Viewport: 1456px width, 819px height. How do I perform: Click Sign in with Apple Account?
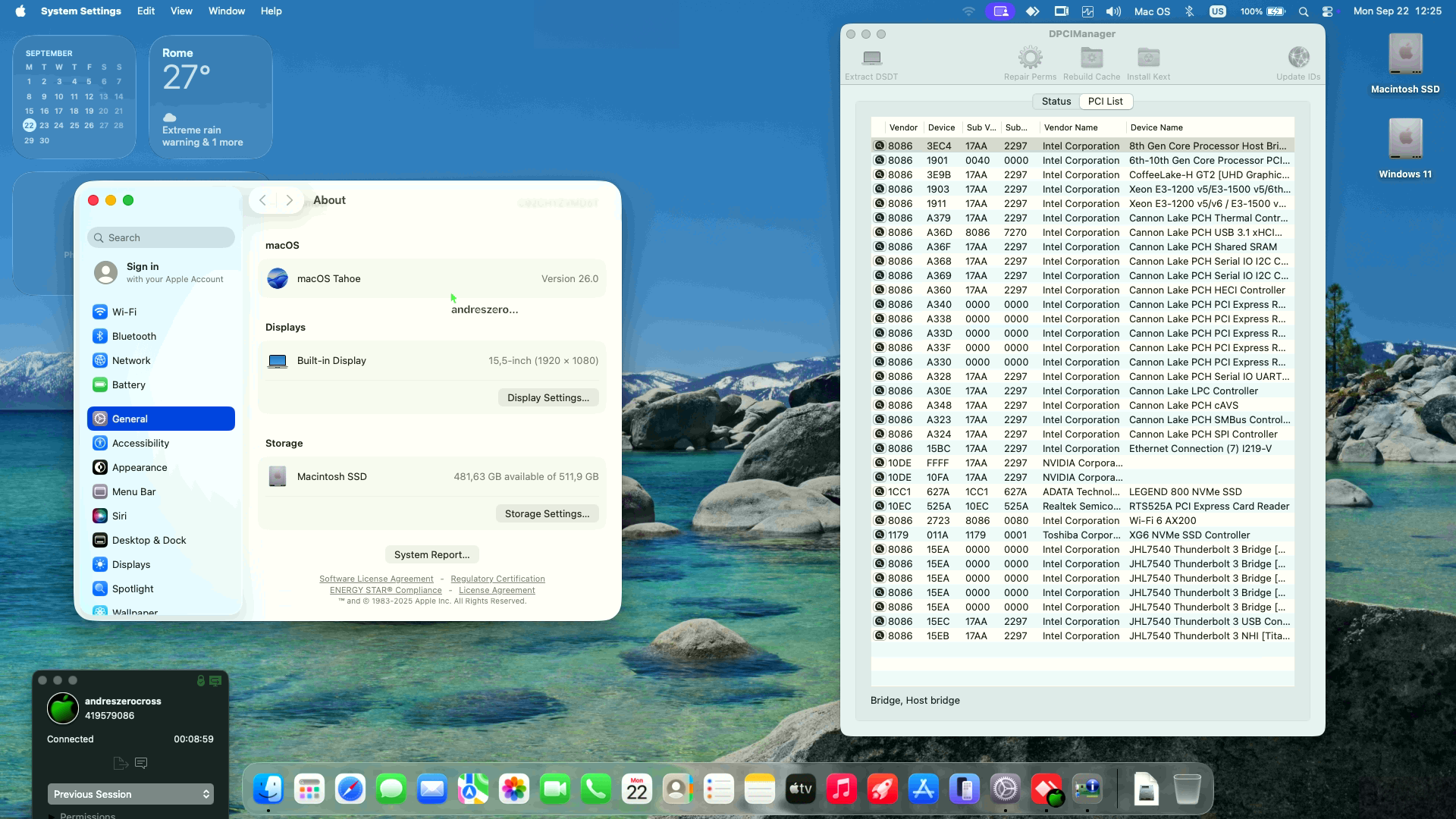pos(161,272)
